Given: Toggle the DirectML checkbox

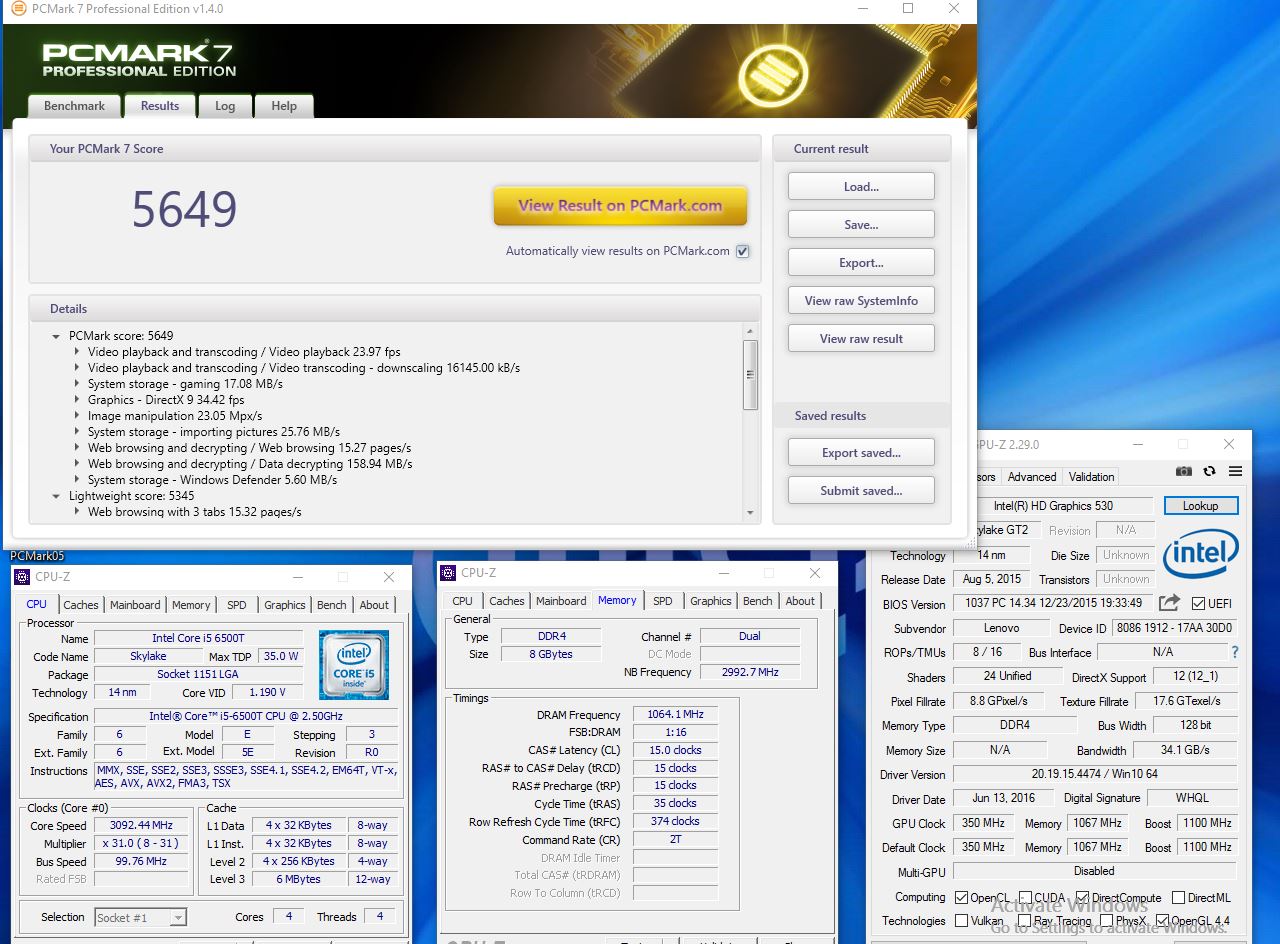Looking at the screenshot, I should coord(1178,898).
